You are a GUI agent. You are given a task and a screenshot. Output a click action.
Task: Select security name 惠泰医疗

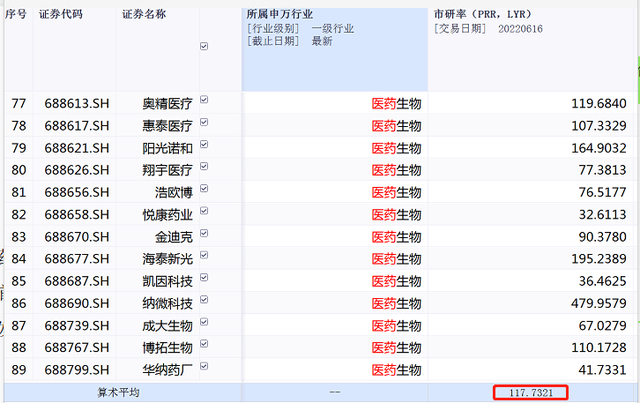(167, 126)
